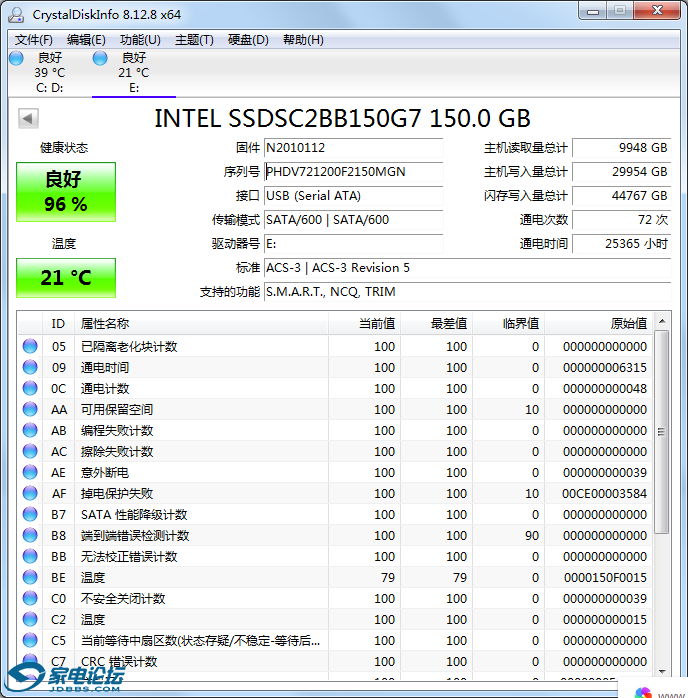Click the 良好 96 % health status button

pyautogui.click(x=66, y=192)
